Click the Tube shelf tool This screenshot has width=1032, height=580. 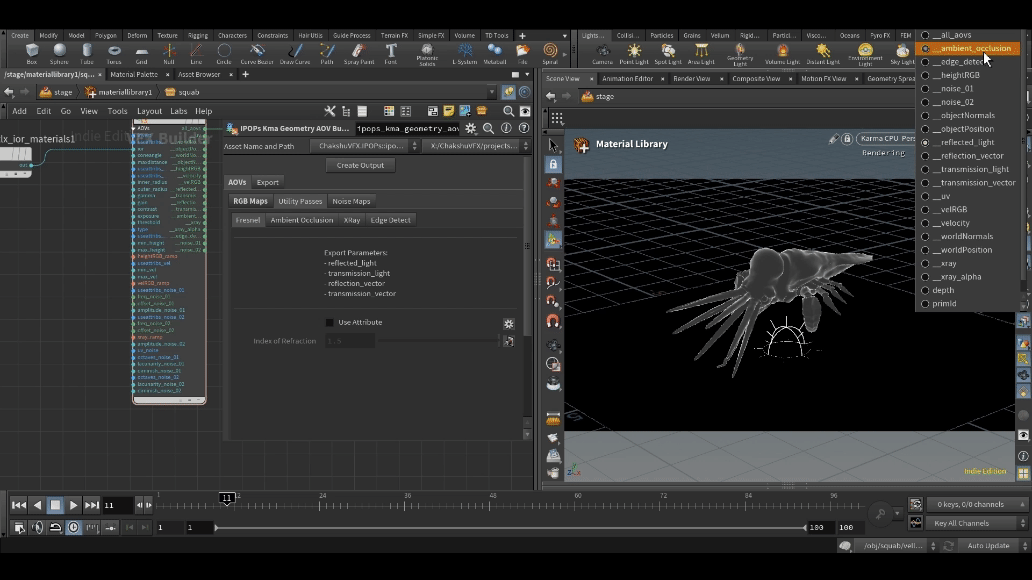pos(87,53)
